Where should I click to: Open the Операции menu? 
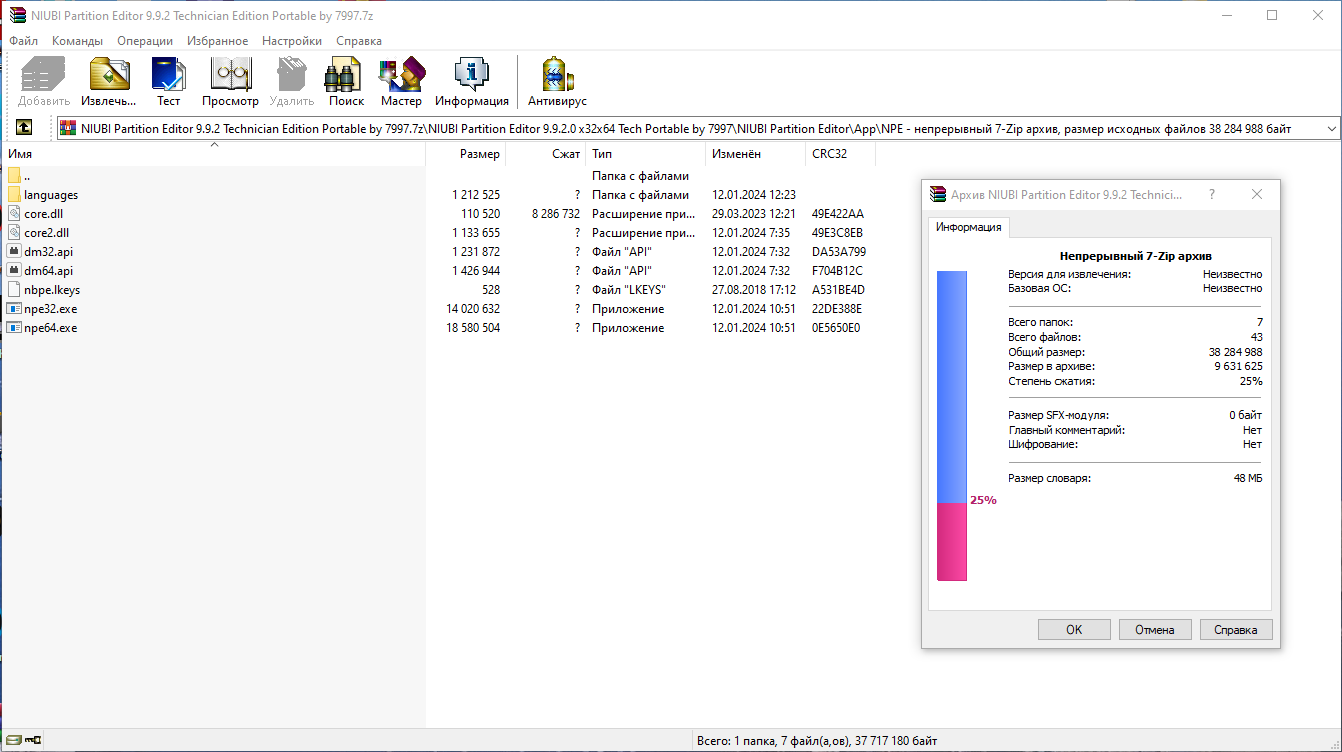[x=143, y=41]
